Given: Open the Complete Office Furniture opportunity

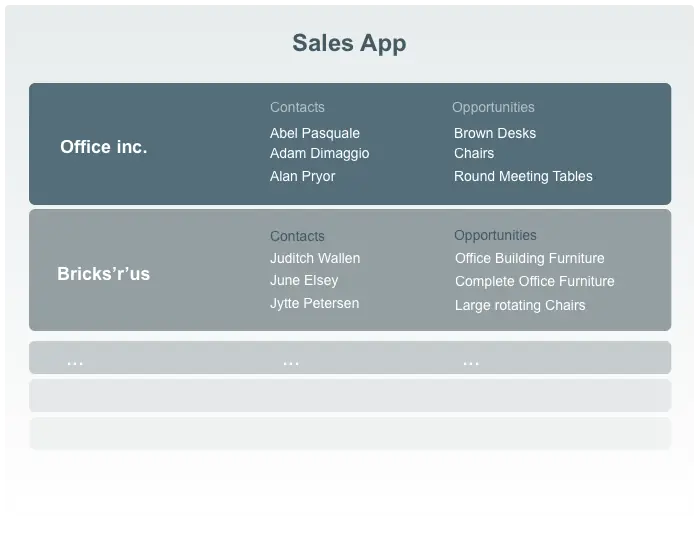Looking at the screenshot, I should 534,281.
